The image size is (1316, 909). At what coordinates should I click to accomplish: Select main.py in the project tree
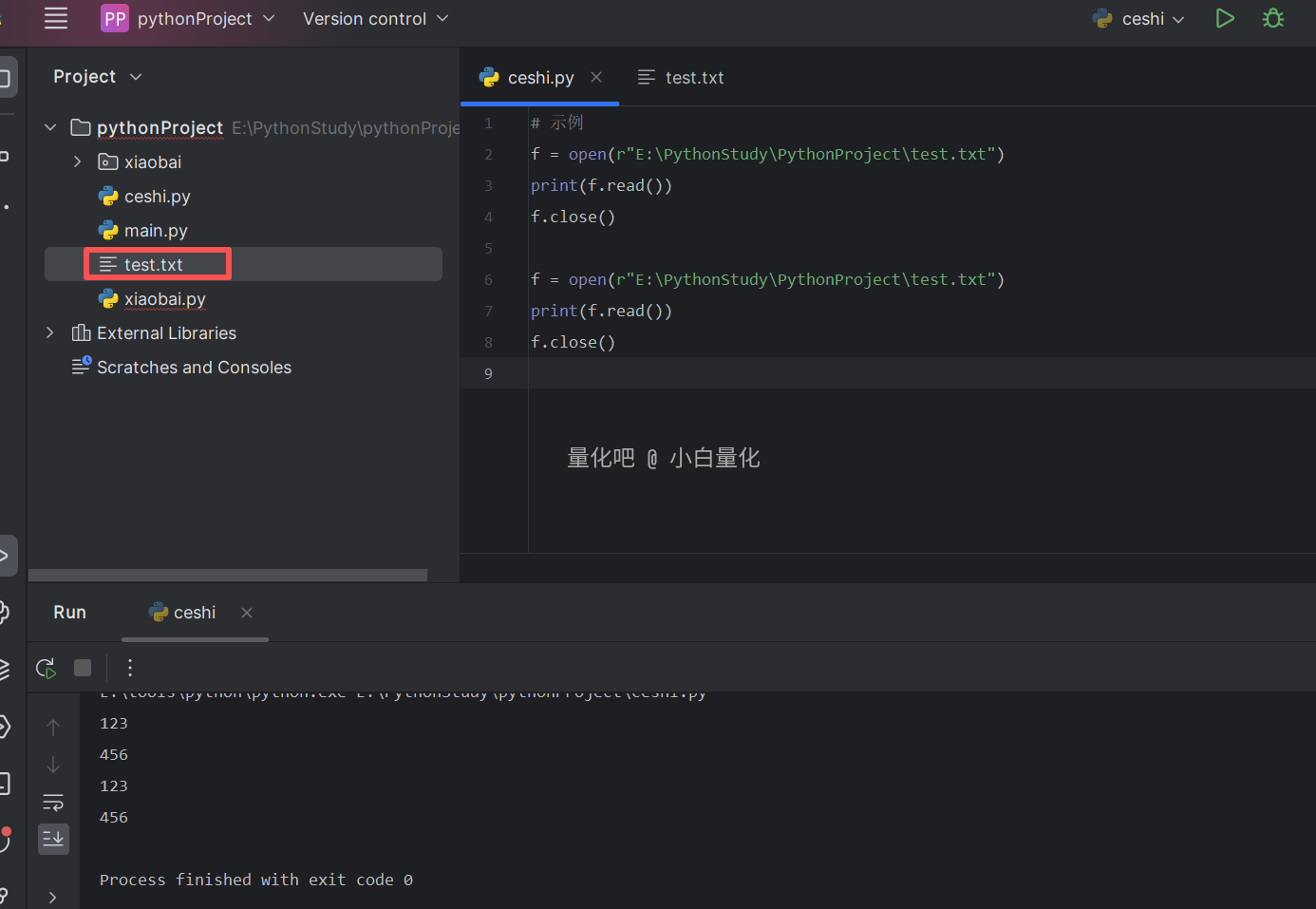point(156,231)
